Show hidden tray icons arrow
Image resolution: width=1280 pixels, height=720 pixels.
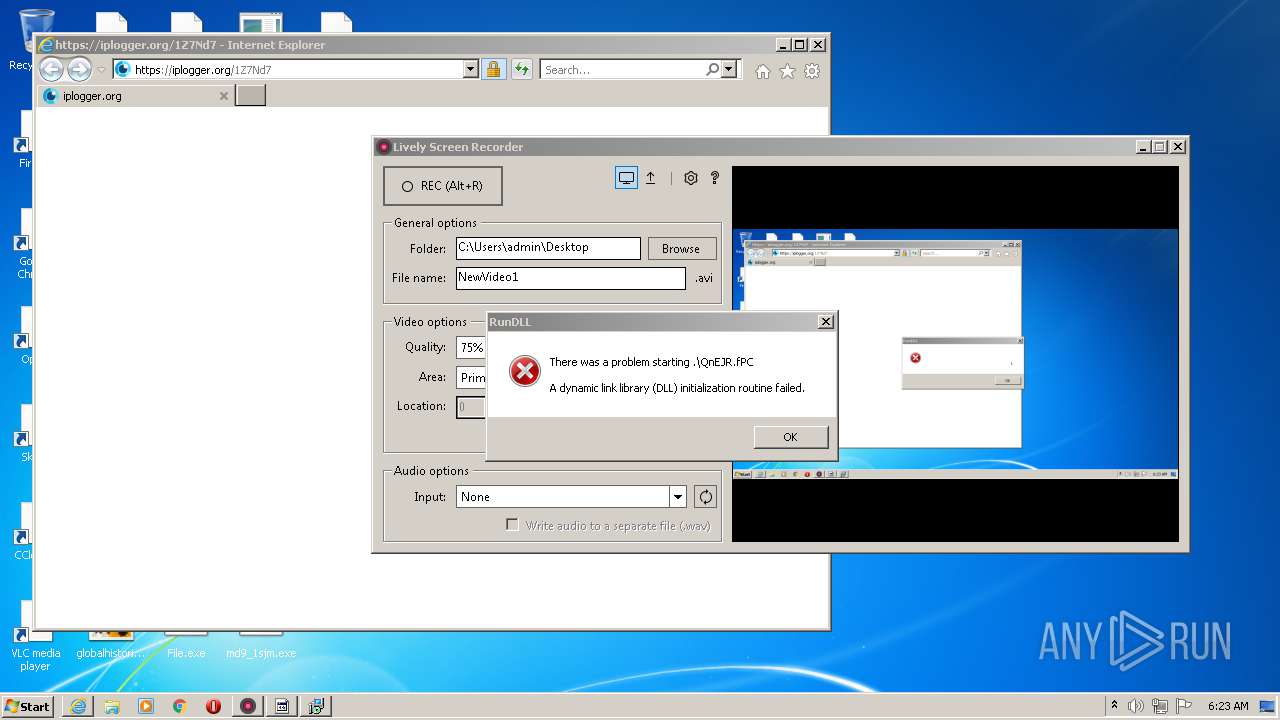(1114, 706)
